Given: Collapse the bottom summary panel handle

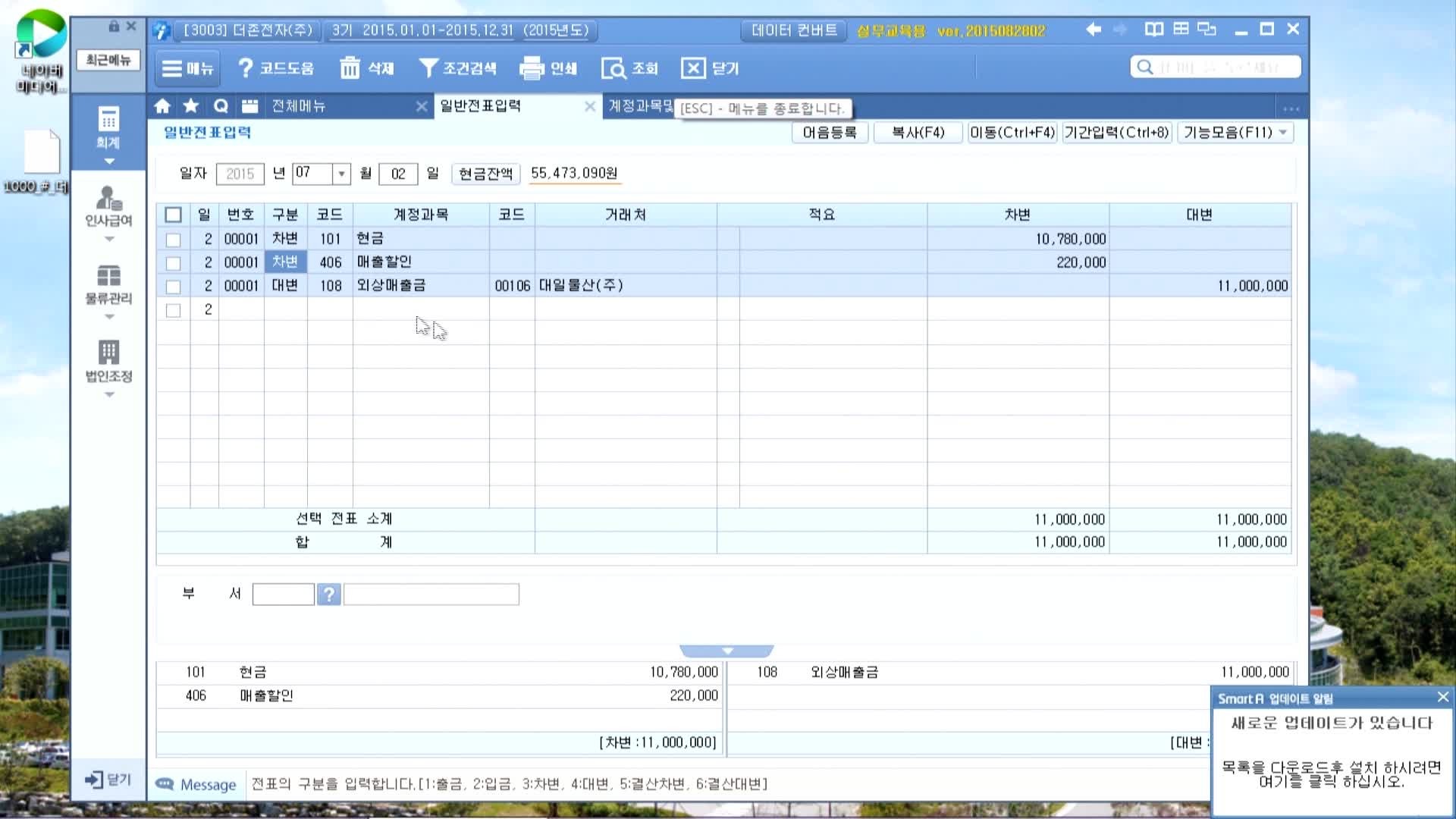Looking at the screenshot, I should pos(726,651).
